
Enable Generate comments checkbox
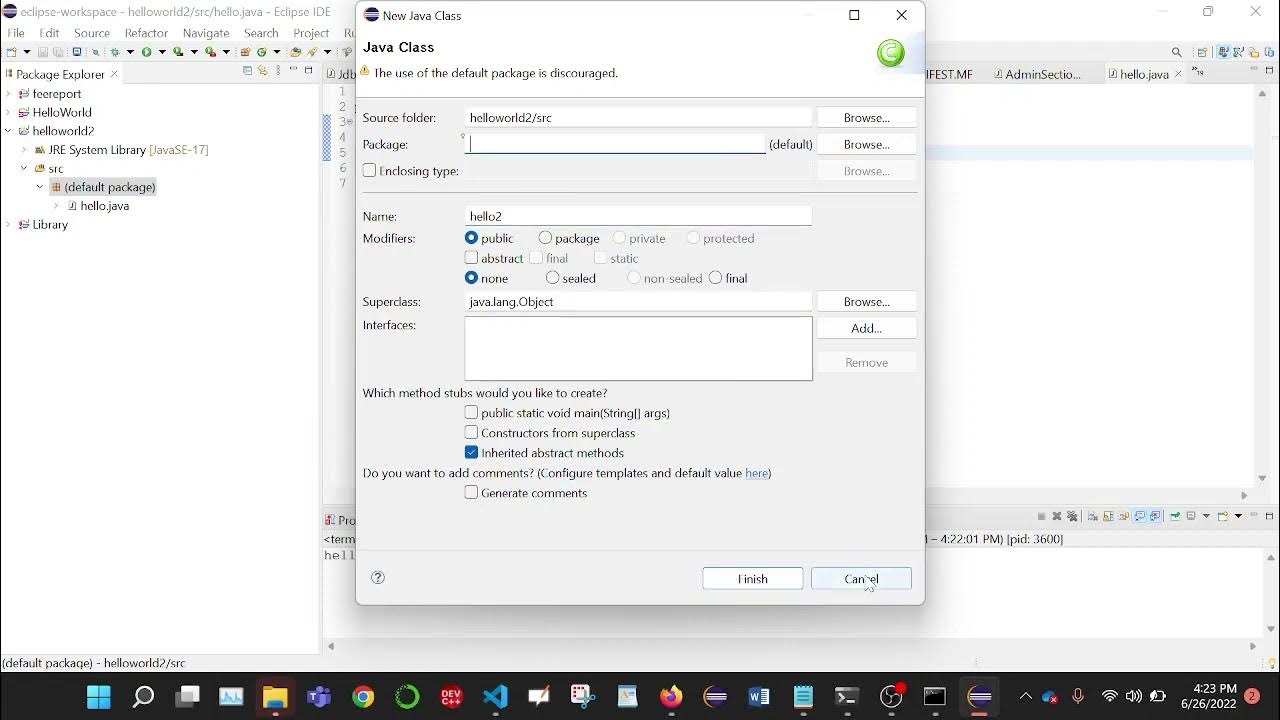(x=472, y=492)
